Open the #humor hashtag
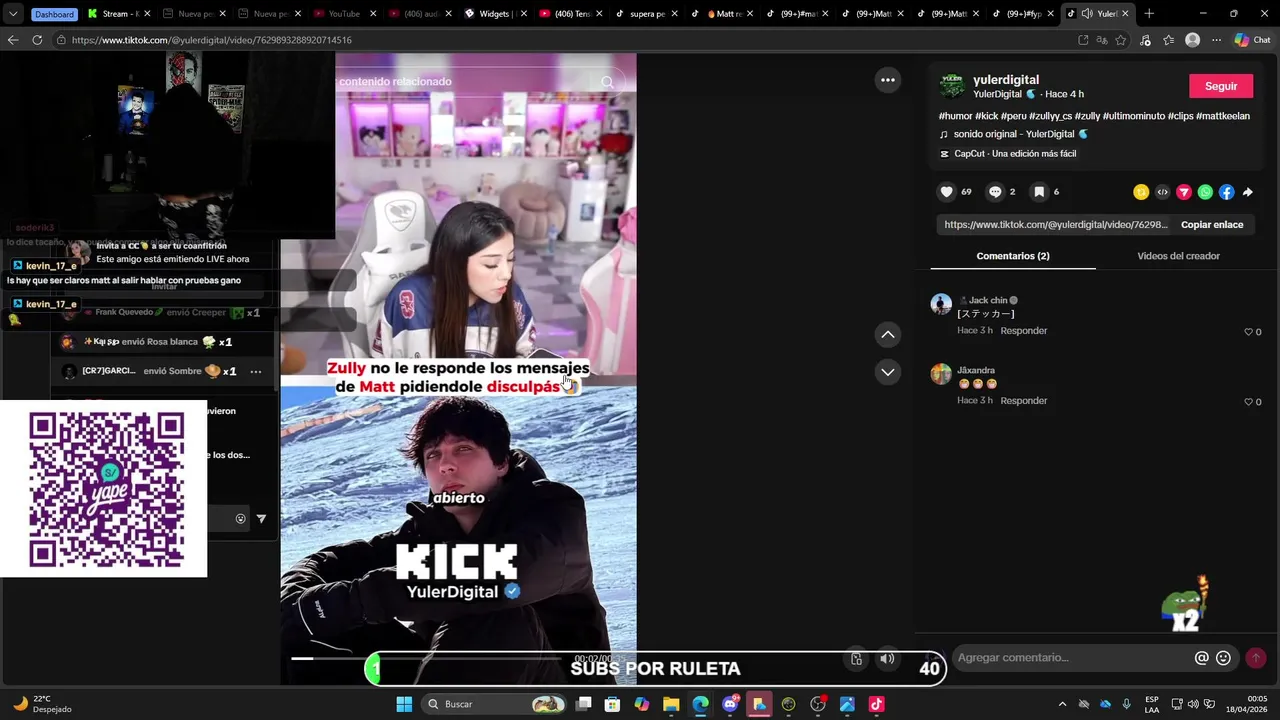Screen dimensions: 1280x720 (x=955, y=116)
